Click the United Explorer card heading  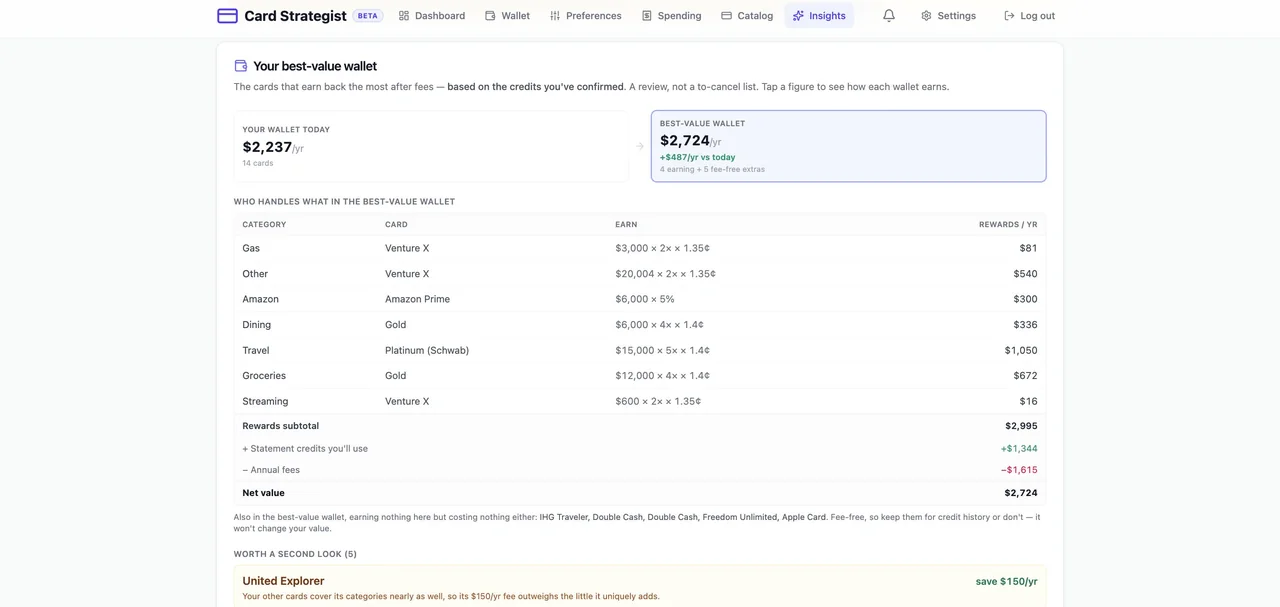point(283,581)
